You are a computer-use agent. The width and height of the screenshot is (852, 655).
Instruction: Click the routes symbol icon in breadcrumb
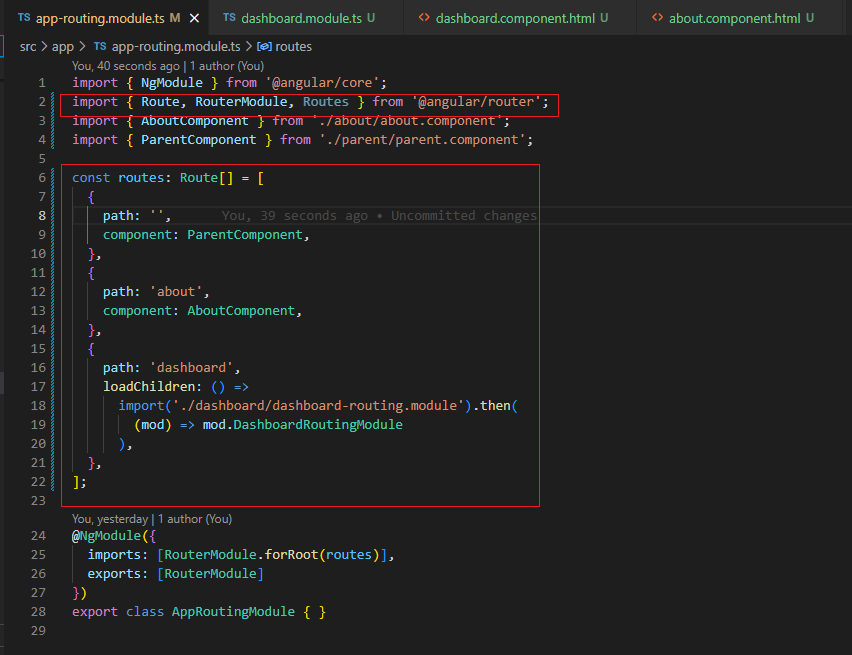pos(264,46)
